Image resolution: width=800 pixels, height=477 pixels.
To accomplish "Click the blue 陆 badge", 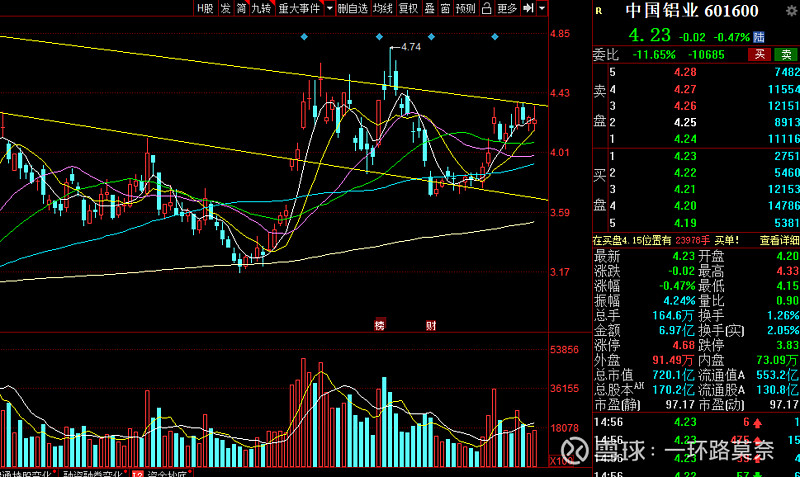I will 759,37.
